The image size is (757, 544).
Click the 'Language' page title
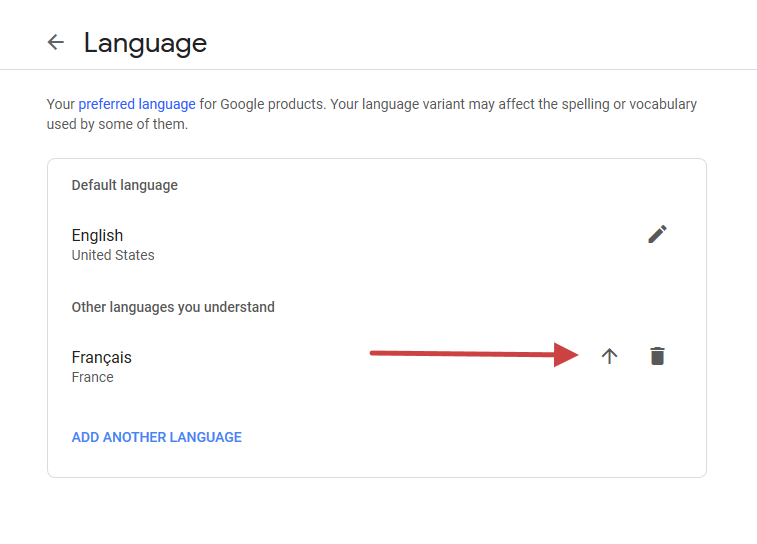pyautogui.click(x=145, y=43)
